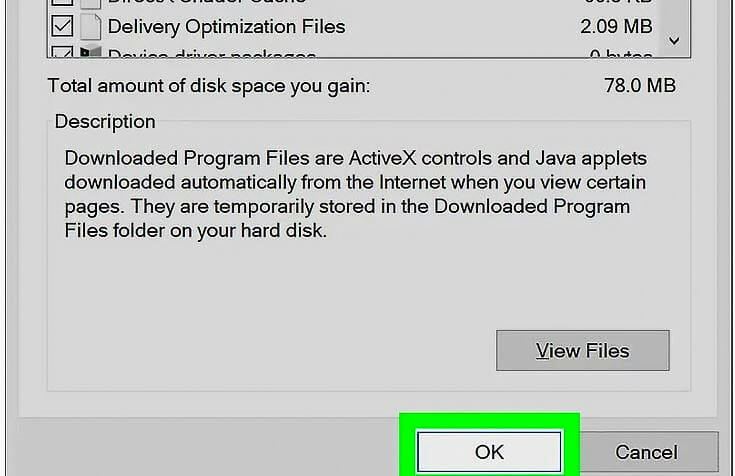Click the Device driver packages icon

(x=90, y=51)
